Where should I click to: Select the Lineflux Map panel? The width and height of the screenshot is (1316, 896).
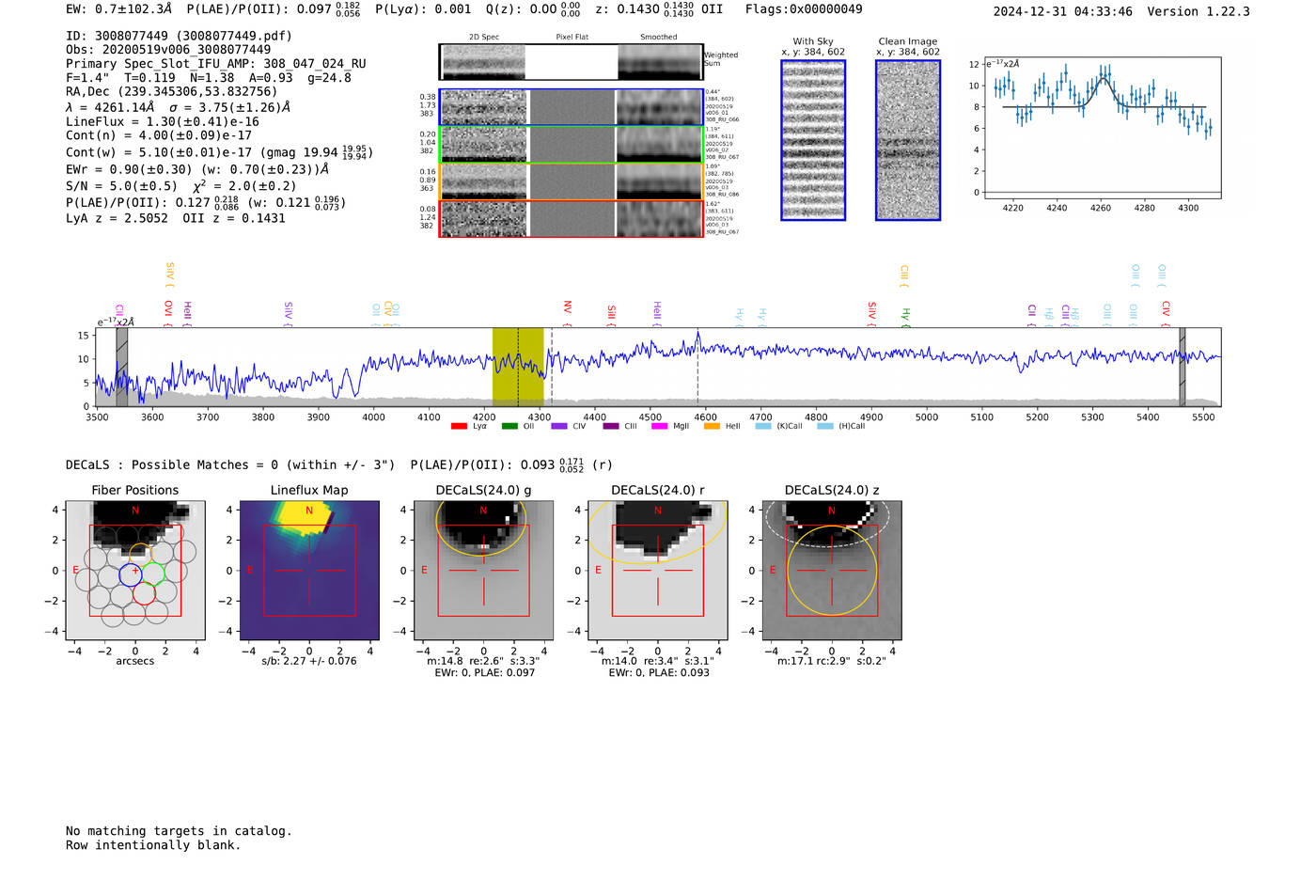pos(309,571)
